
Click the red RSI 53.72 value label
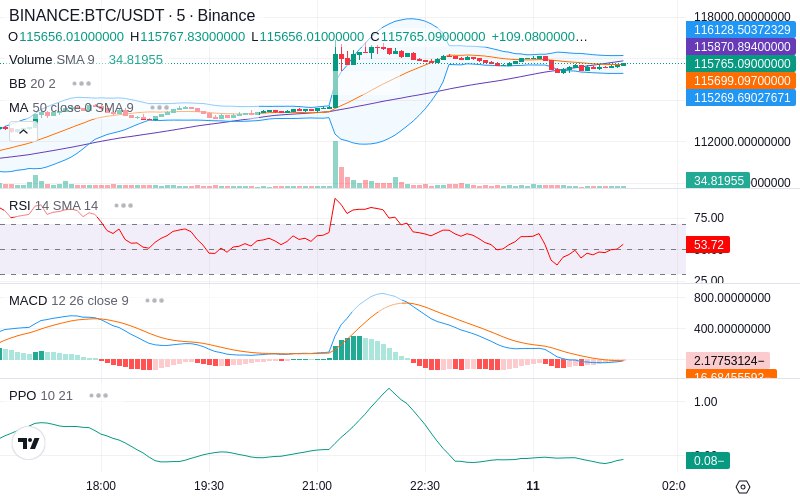708,244
